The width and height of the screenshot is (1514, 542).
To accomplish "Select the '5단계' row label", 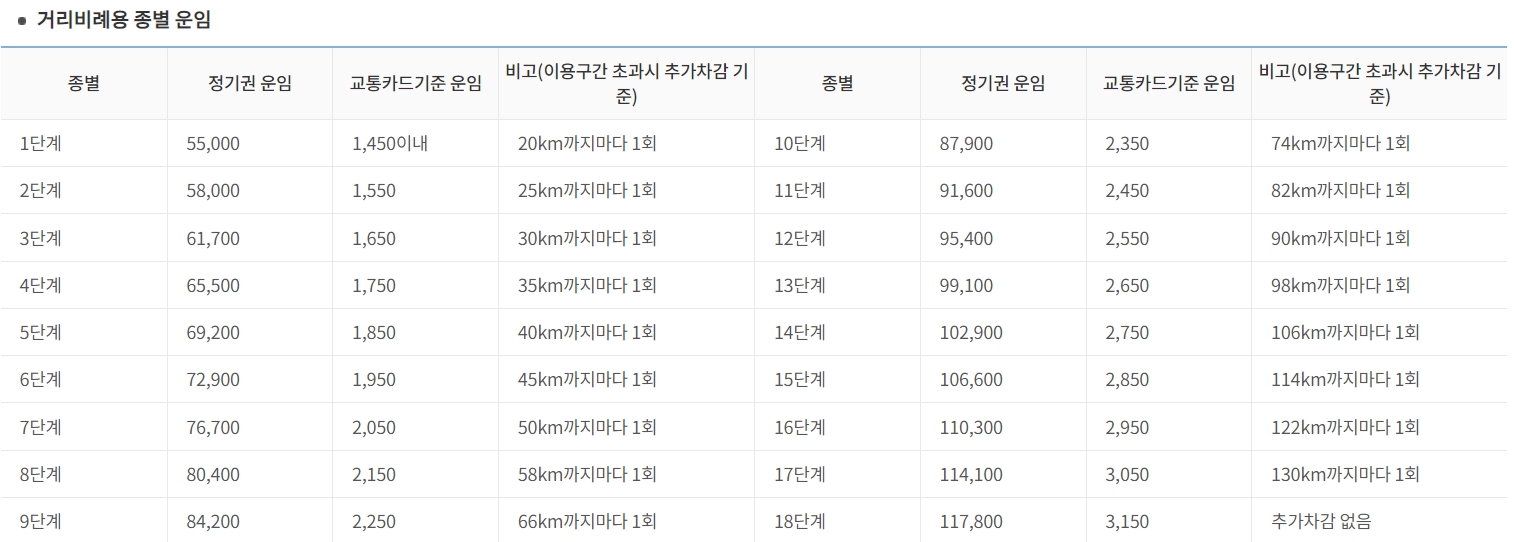I will click(x=41, y=332).
